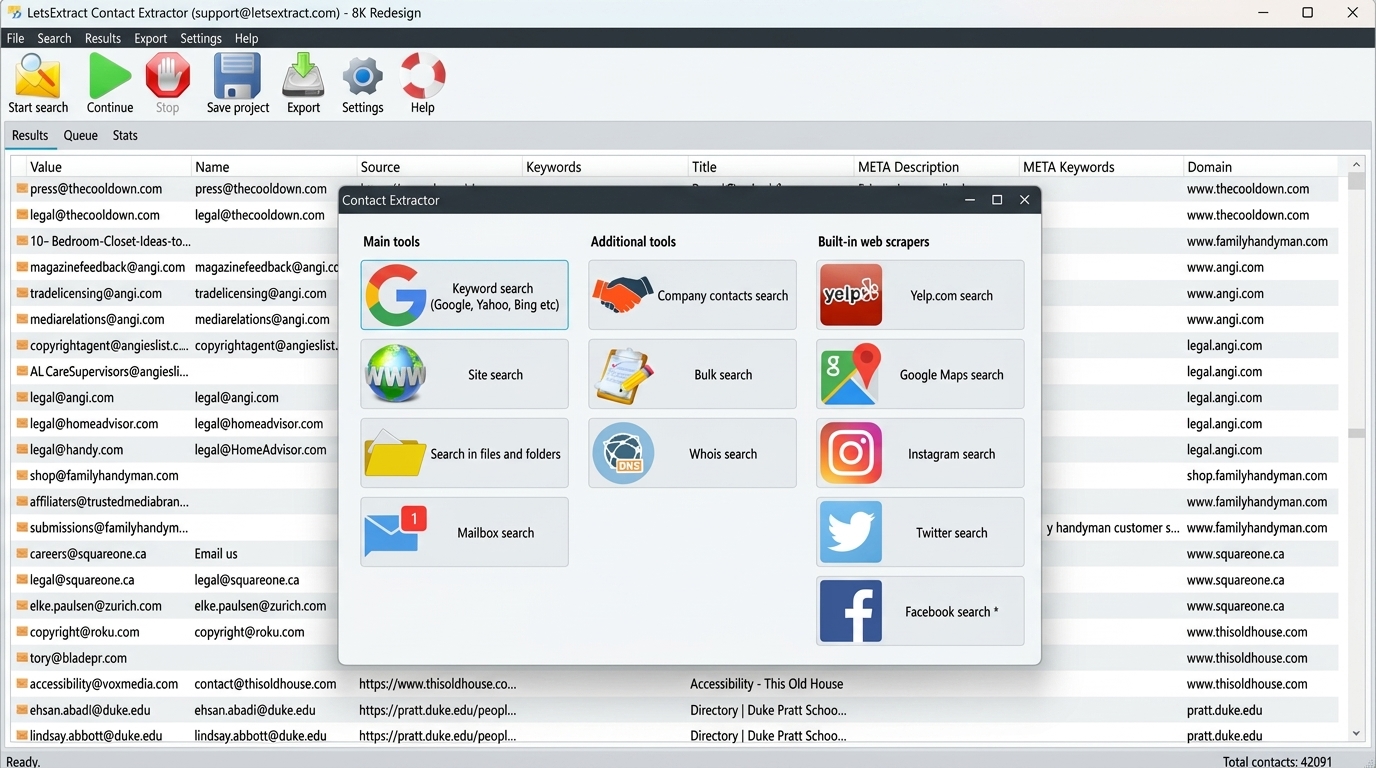Click the results scrollbar up arrow
The width and height of the screenshot is (1376, 768).
[1356, 164]
